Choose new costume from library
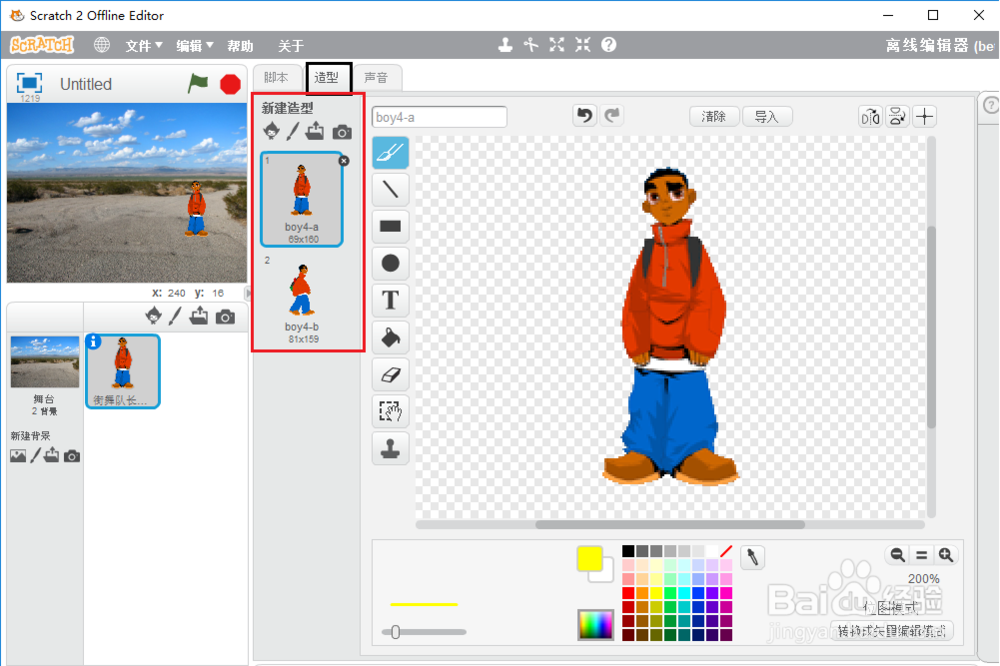This screenshot has height=666, width=1000. point(272,131)
